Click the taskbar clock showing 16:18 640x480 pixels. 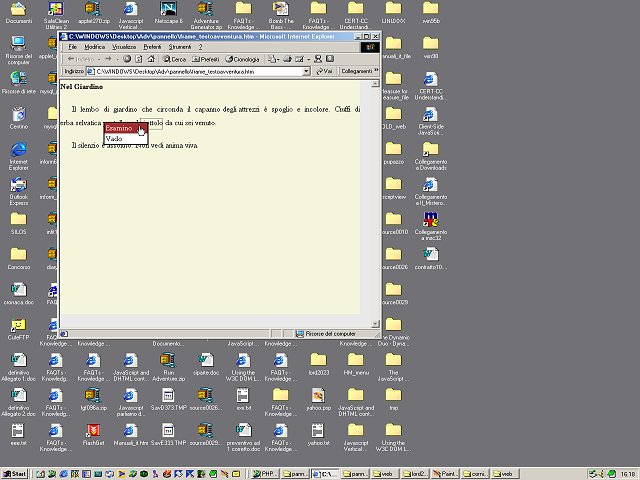click(627, 474)
